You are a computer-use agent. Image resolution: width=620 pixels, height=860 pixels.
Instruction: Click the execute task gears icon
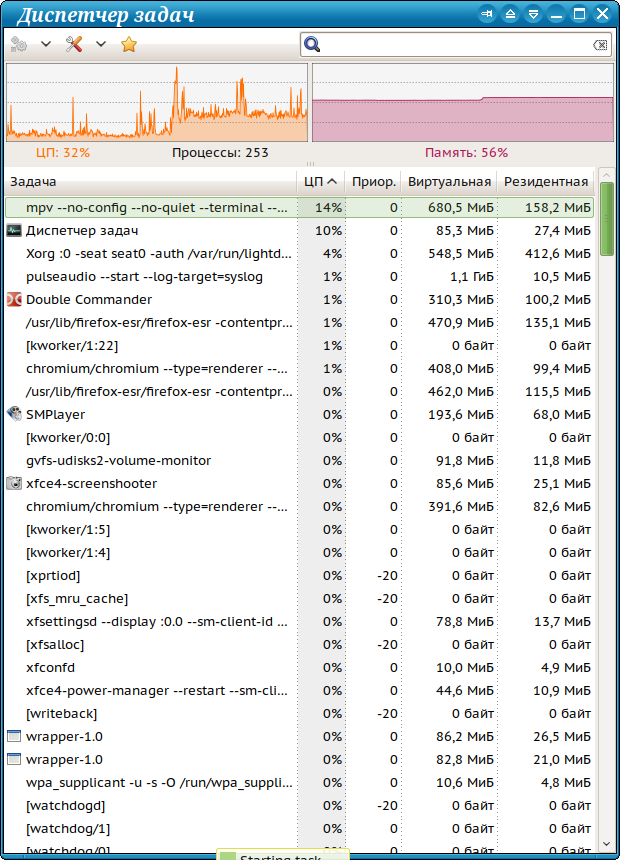[19, 44]
